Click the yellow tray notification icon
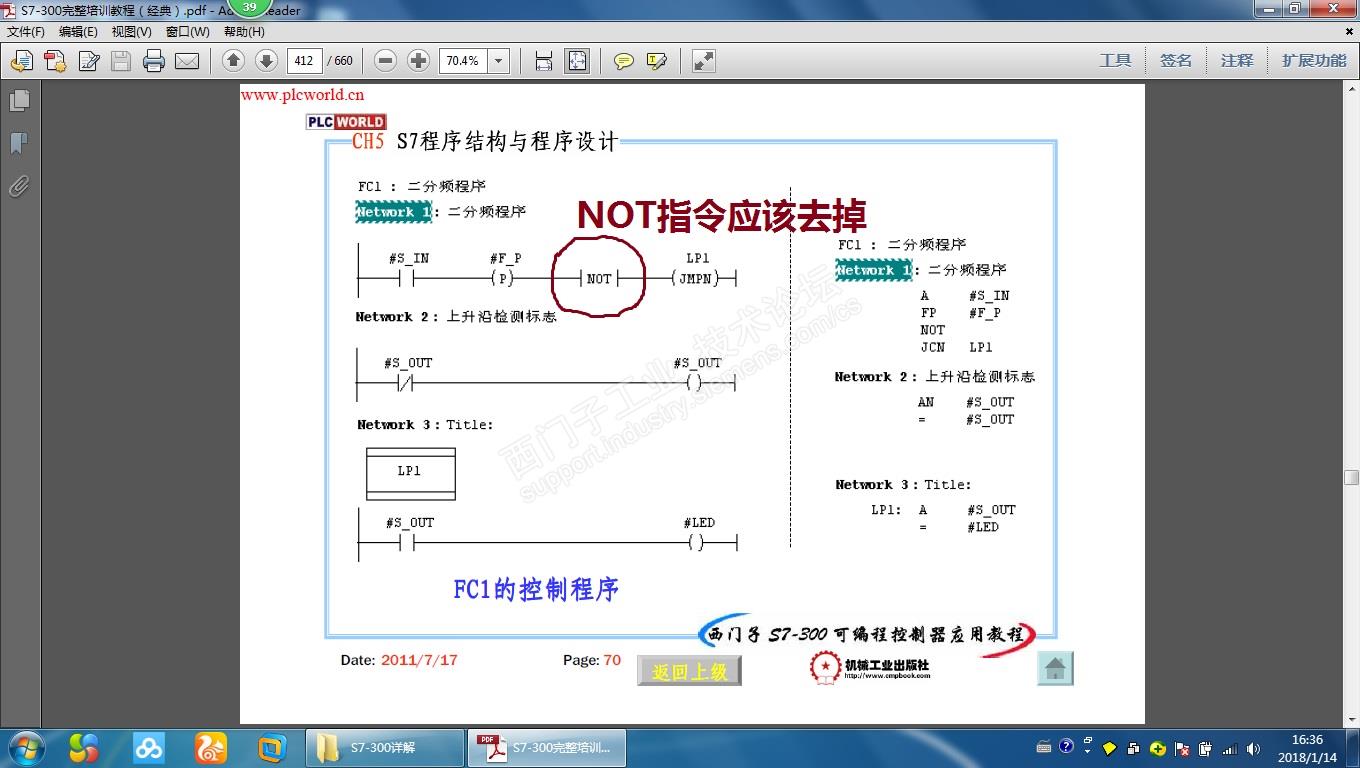Viewport: 1360px width, 768px height. [1109, 748]
